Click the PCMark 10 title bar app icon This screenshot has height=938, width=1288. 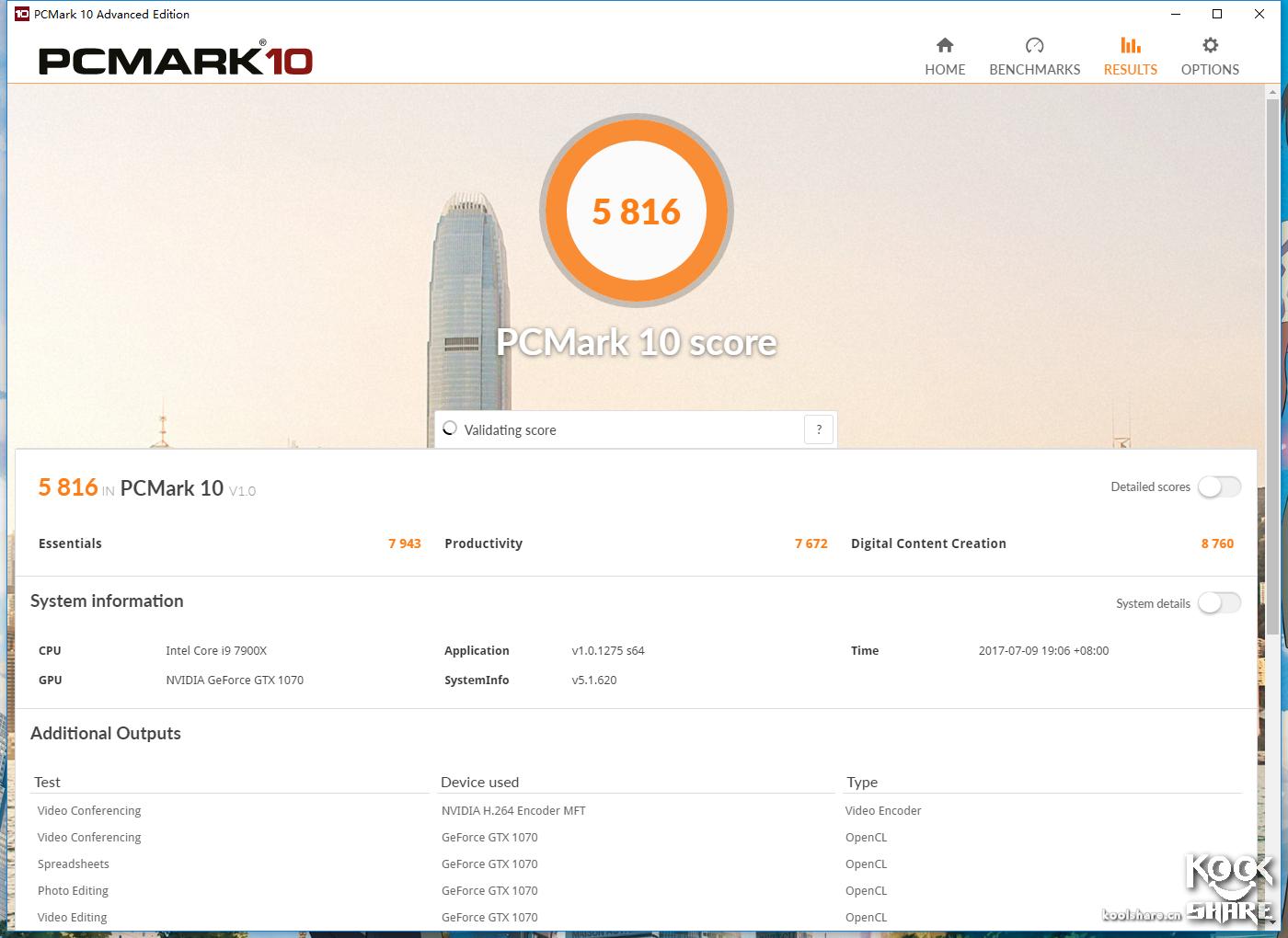coord(21,14)
